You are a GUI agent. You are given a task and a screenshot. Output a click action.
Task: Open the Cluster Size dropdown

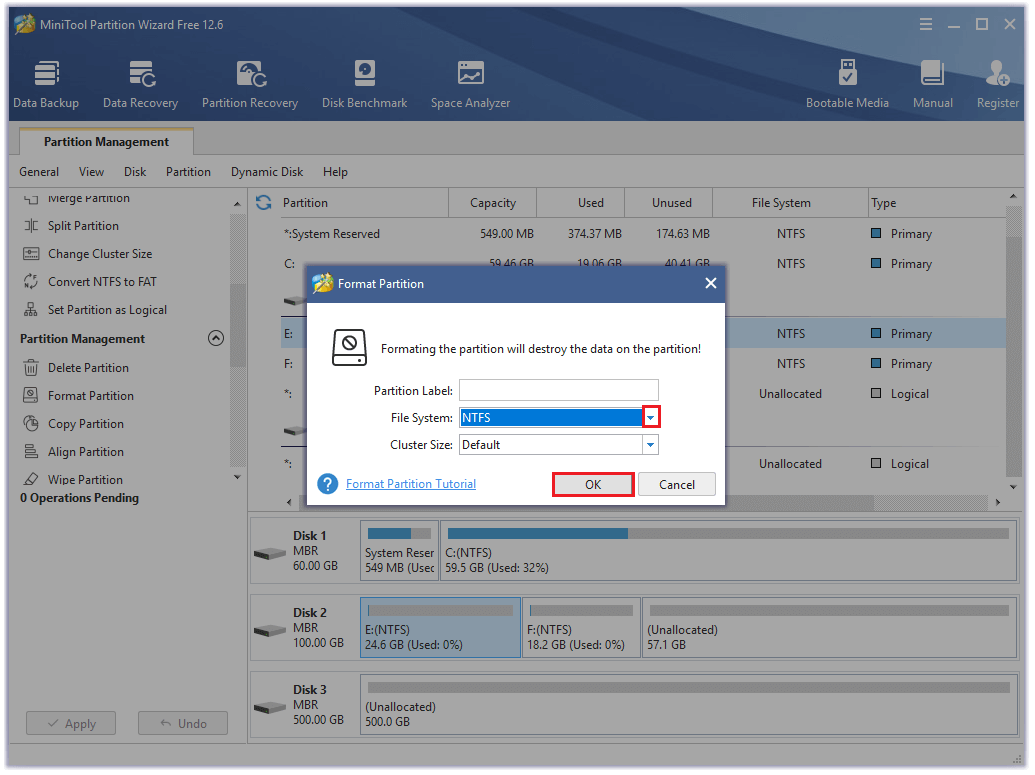(648, 444)
